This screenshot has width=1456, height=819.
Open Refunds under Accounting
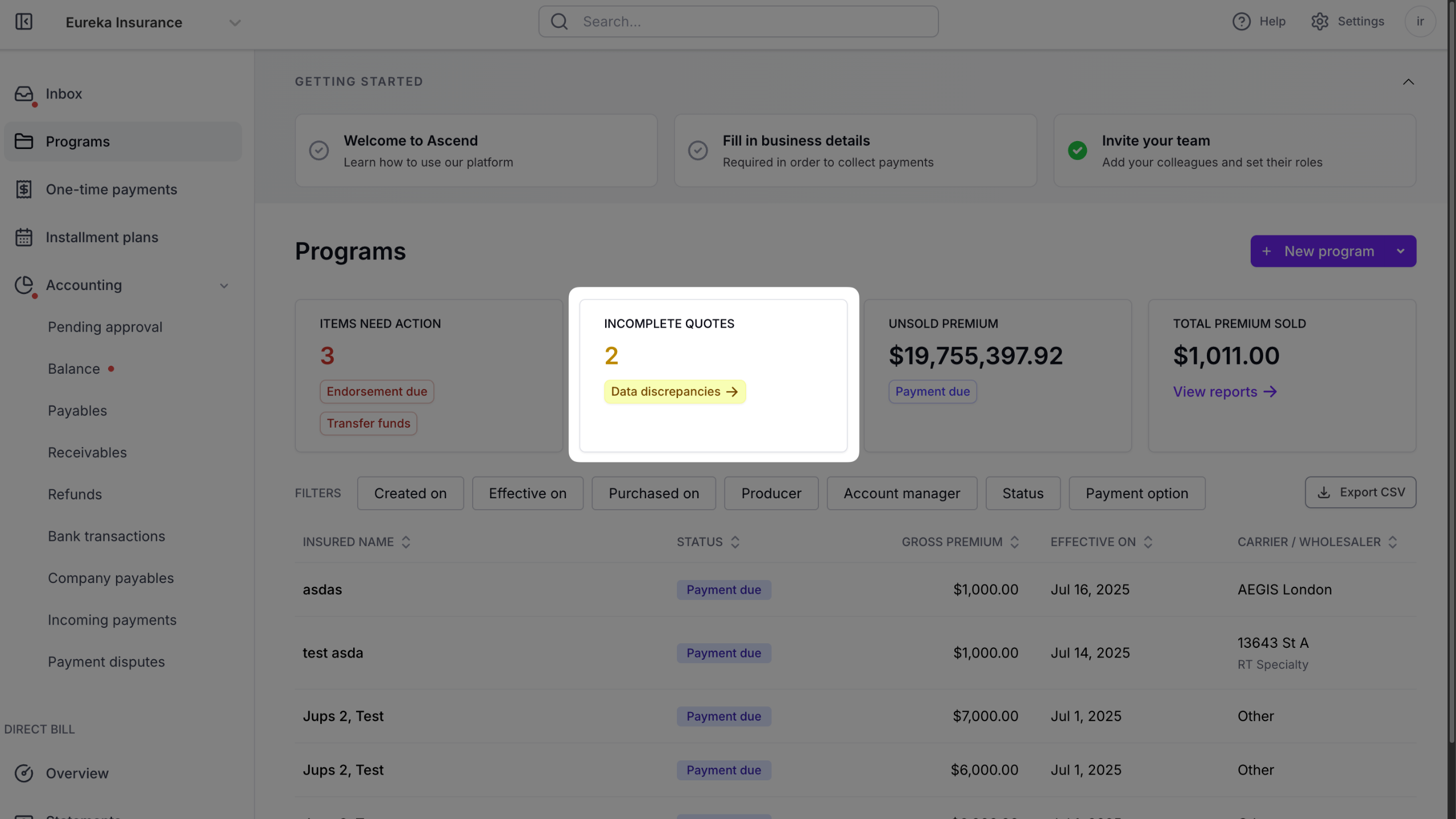(x=75, y=495)
